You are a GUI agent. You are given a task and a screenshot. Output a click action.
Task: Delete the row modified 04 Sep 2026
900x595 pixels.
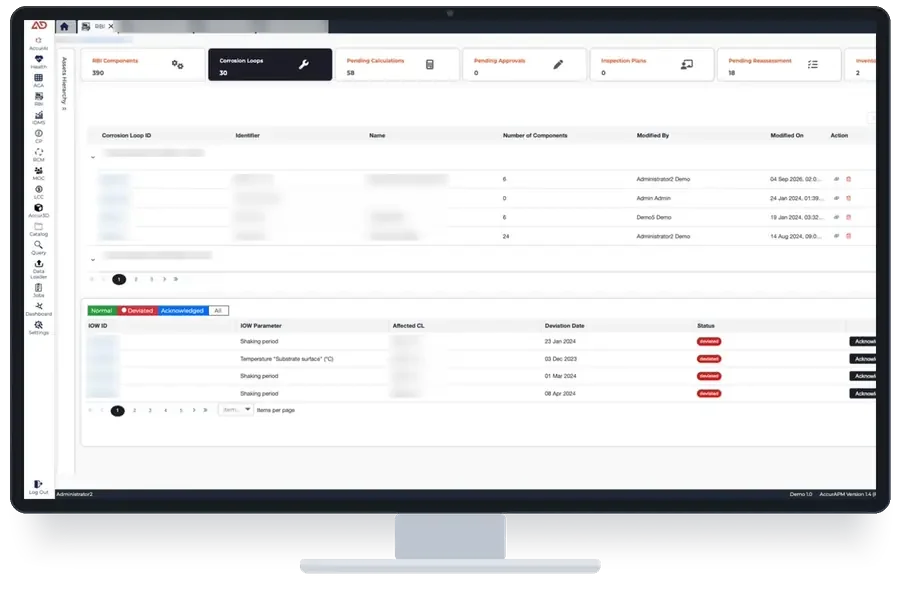[x=848, y=179]
